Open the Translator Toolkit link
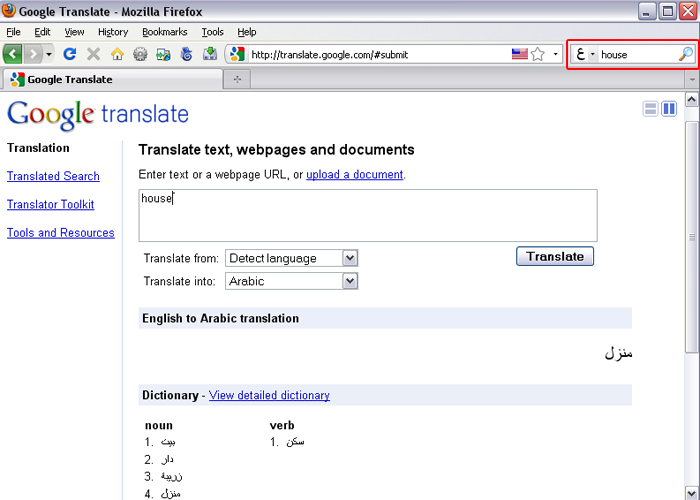This screenshot has height=500, width=700. tap(50, 204)
